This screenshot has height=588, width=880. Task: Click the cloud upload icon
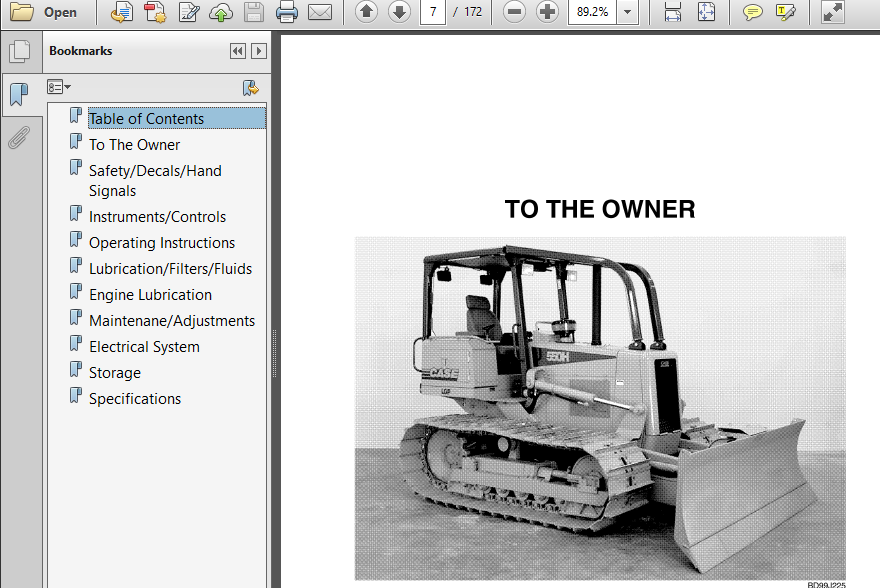pyautogui.click(x=221, y=12)
